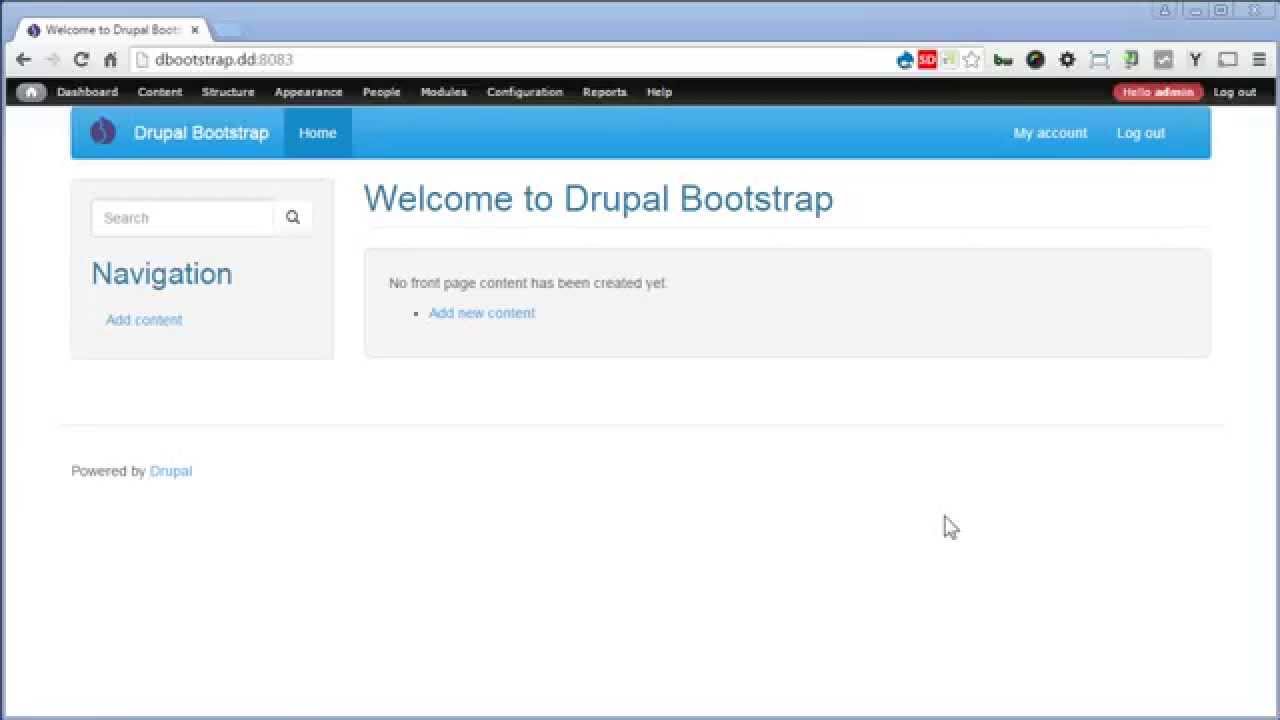Click the Drupal drop extension icon in address bar
Screen dimensions: 1280x720
[x=905, y=60]
